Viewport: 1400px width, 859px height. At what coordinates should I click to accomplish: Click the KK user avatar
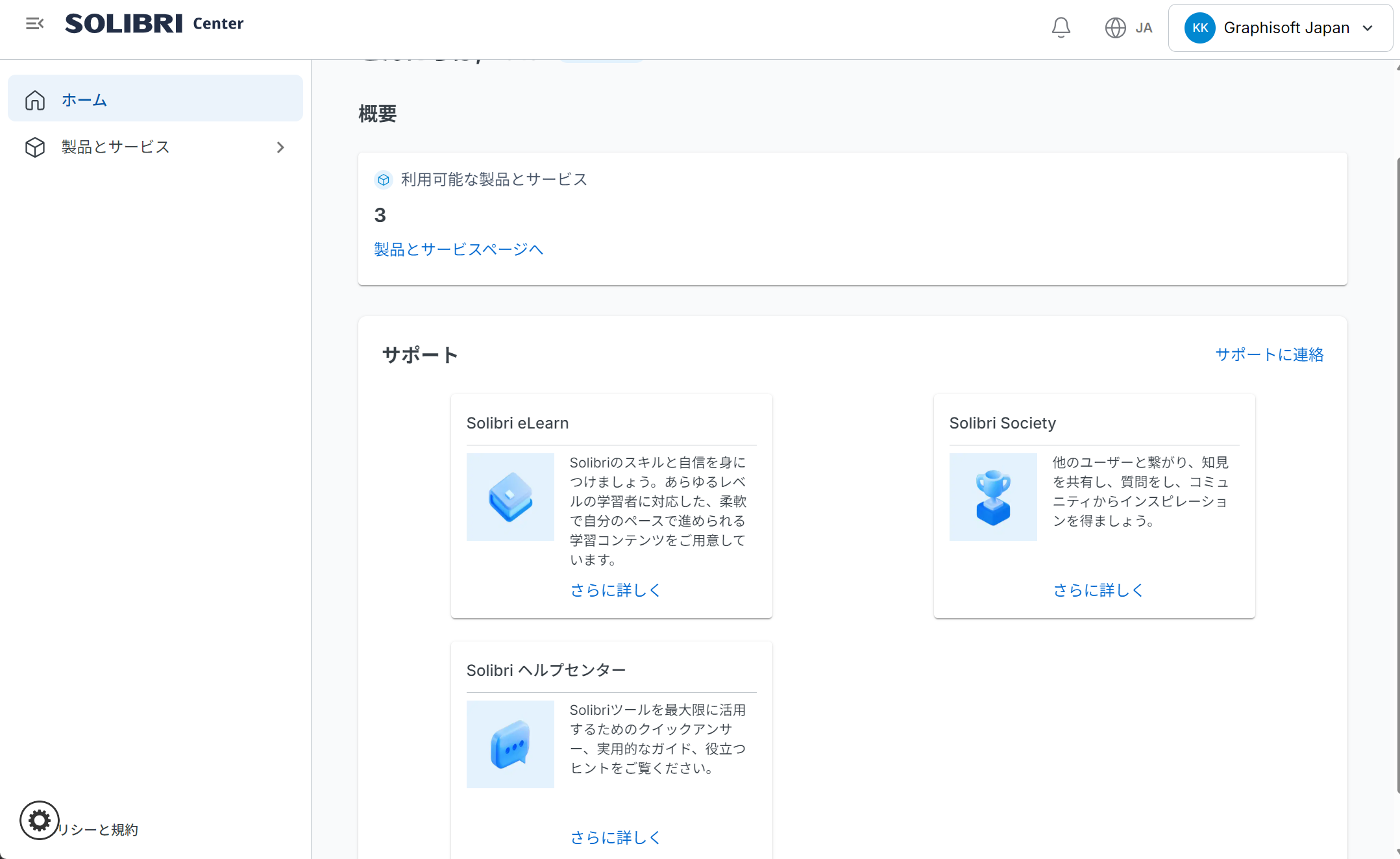(x=1199, y=28)
